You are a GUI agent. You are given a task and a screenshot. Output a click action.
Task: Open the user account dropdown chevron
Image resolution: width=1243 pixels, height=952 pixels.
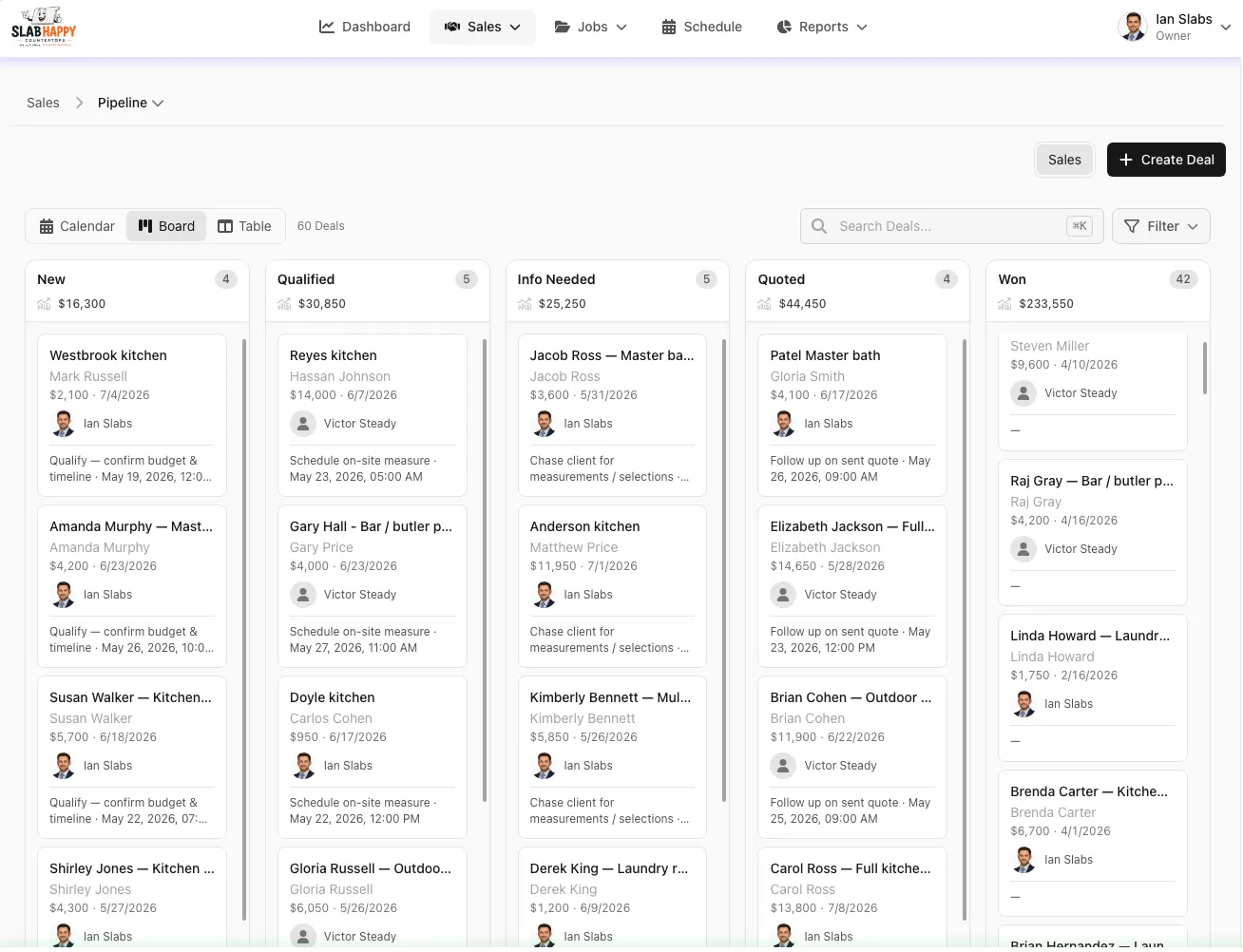[x=1226, y=28]
